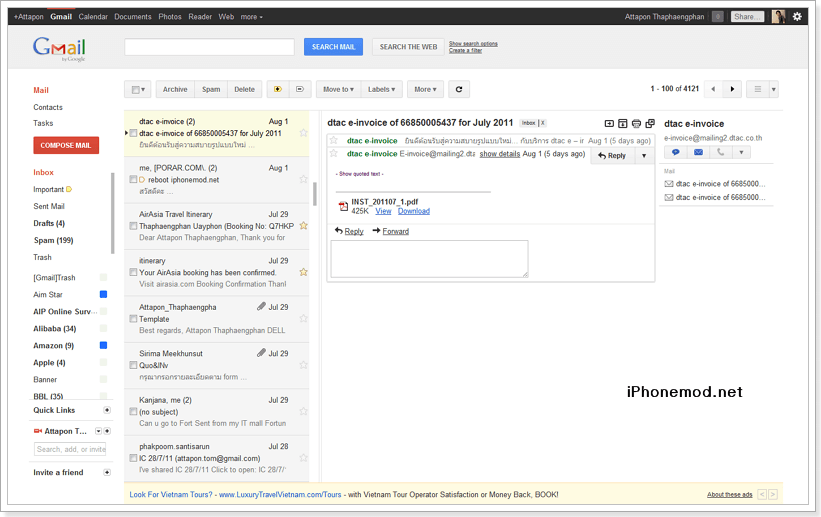Email the dtac e-invoice contact icon
821x517 pixels.
(698, 152)
